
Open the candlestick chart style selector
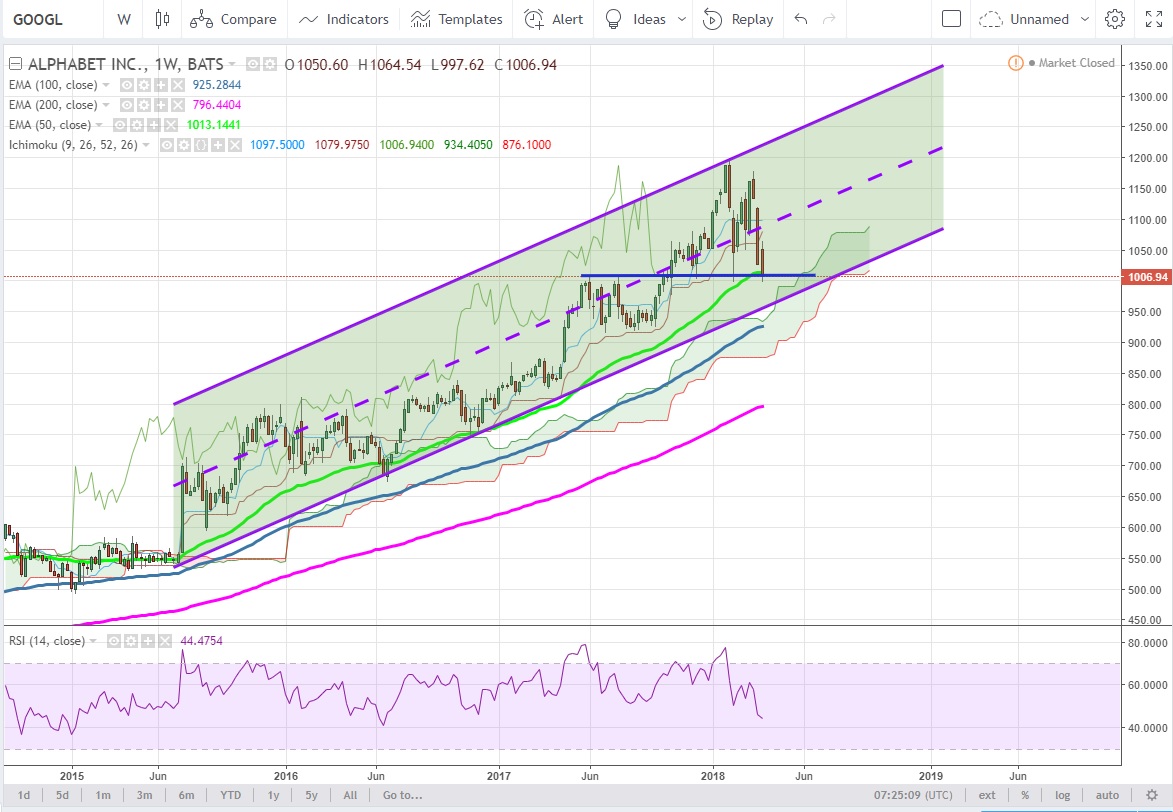coord(163,19)
